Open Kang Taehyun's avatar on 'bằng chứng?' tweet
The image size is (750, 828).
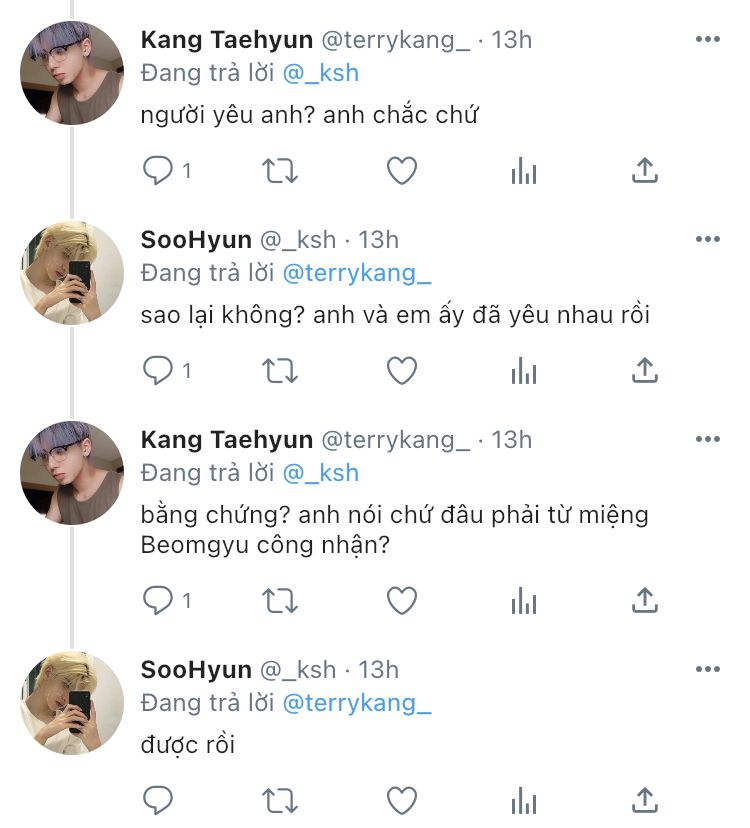pos(72,473)
